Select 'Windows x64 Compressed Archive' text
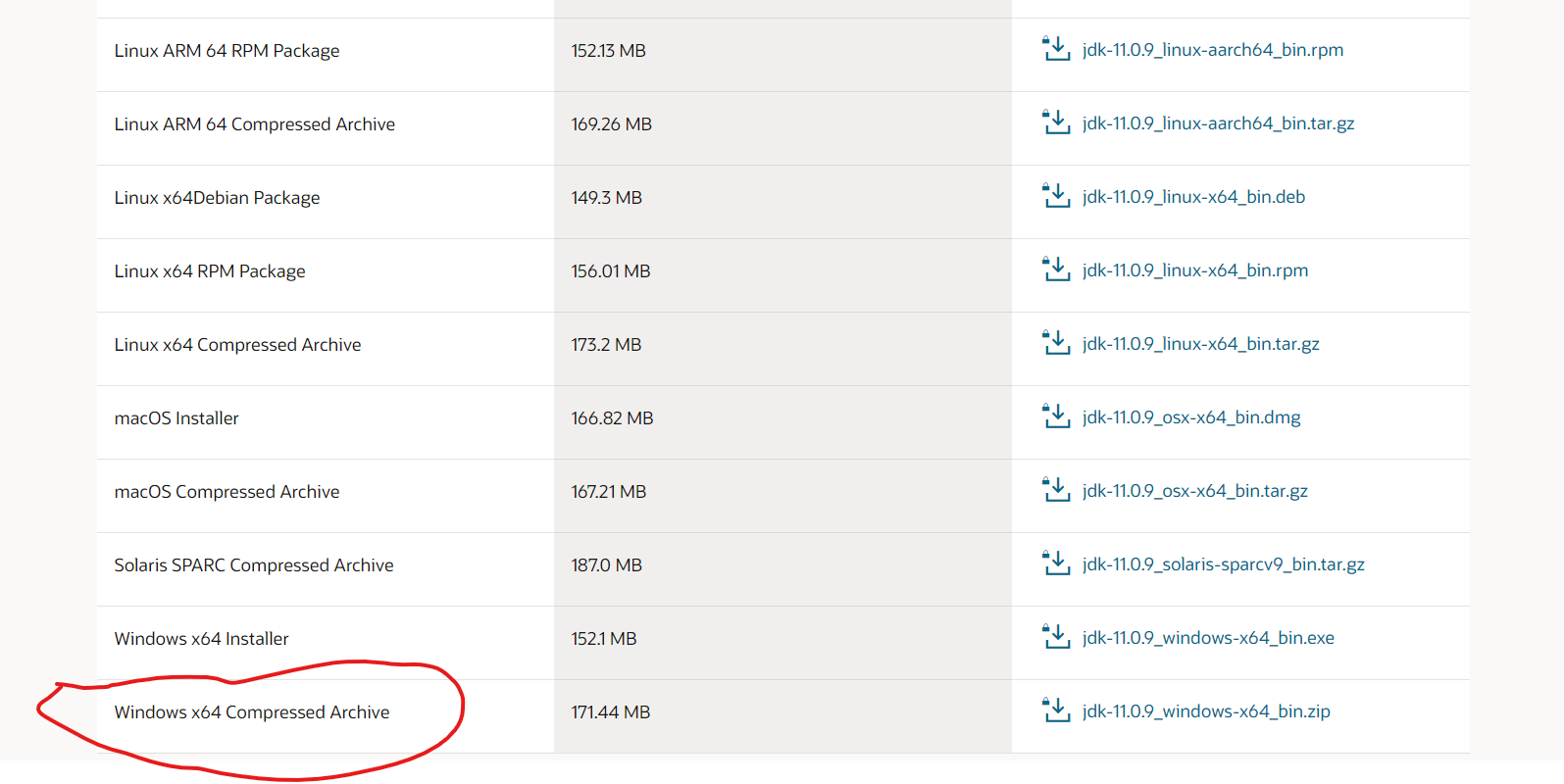This screenshot has height=784, width=1564. pos(252,712)
